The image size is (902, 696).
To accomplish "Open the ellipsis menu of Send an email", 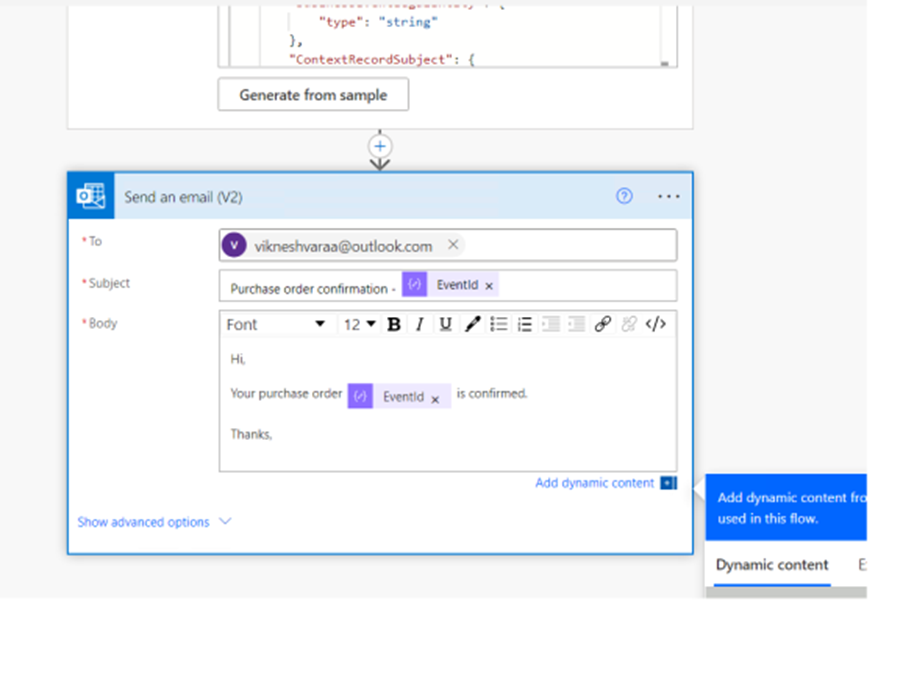I will 668,197.
